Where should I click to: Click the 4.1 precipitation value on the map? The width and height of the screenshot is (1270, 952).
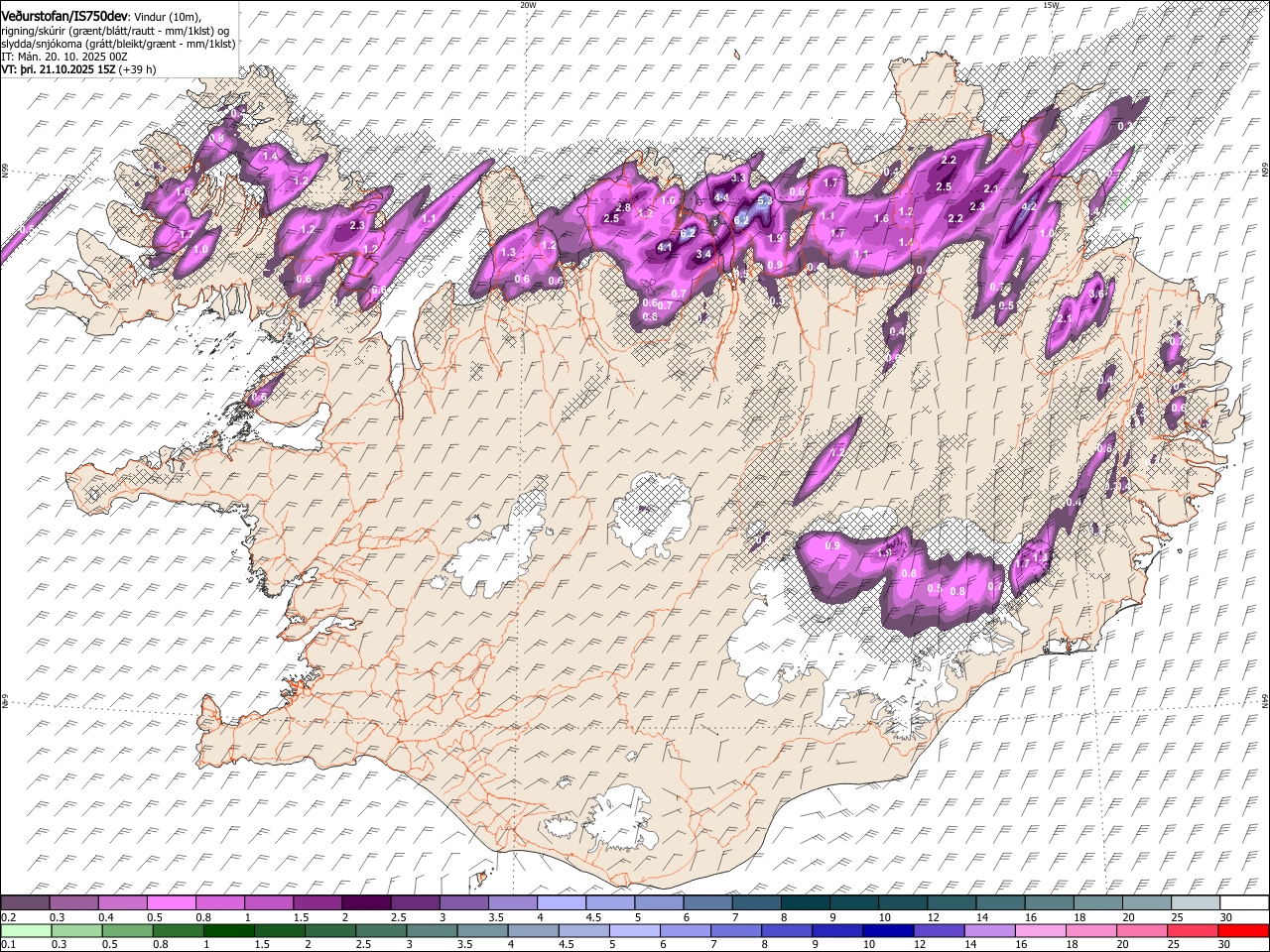coord(665,247)
